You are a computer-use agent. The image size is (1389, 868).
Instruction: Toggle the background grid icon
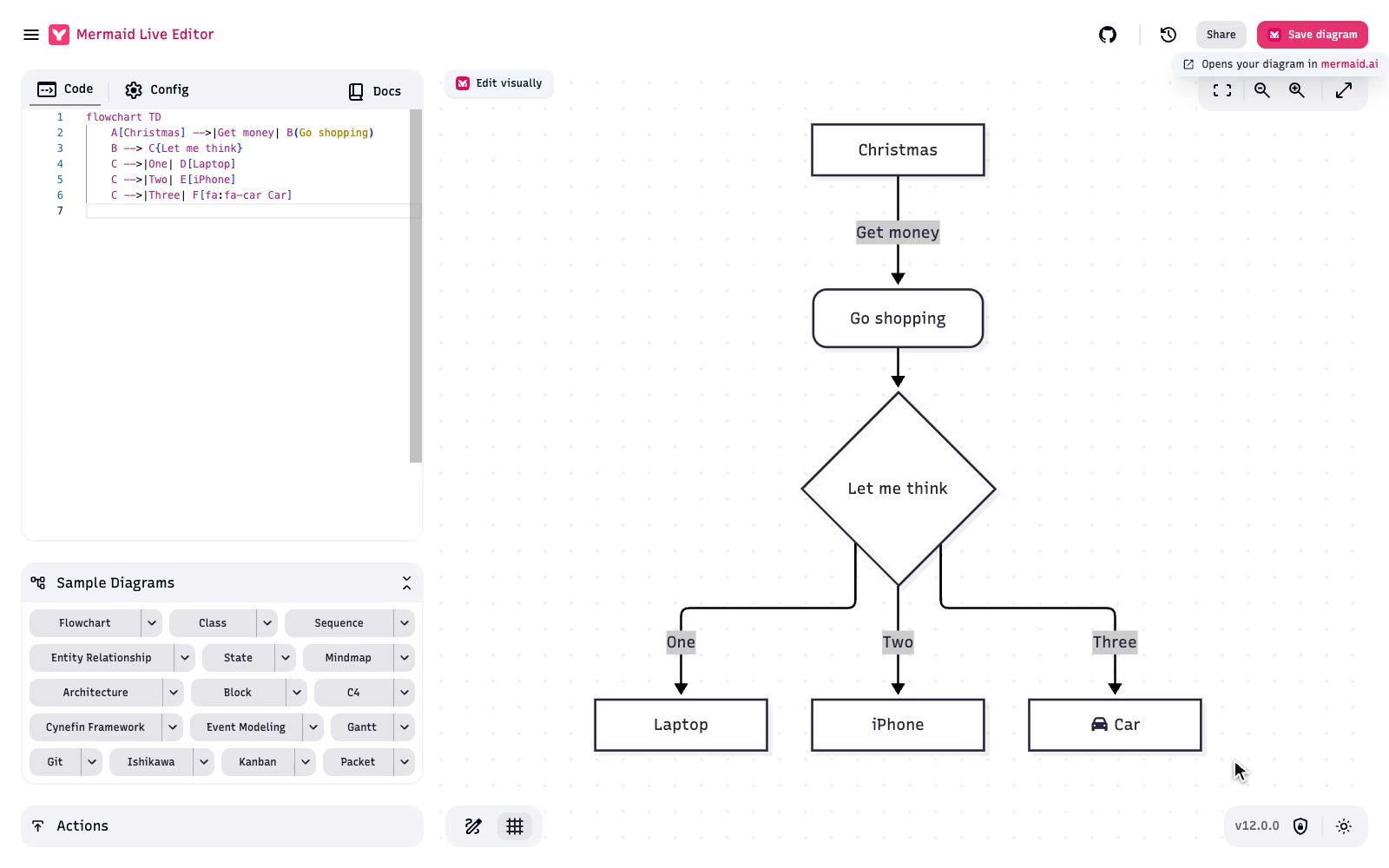[515, 826]
